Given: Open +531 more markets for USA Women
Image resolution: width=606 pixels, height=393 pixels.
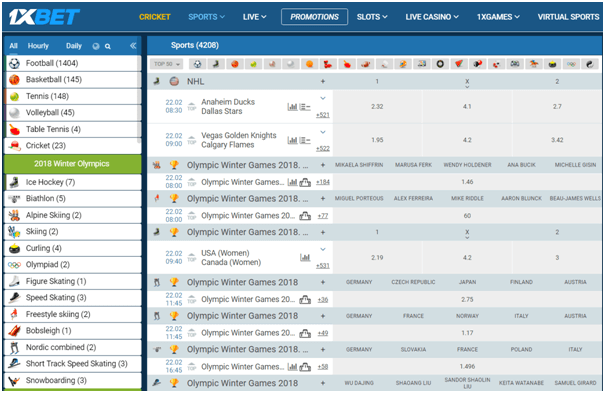Looking at the screenshot, I should click(x=323, y=266).
